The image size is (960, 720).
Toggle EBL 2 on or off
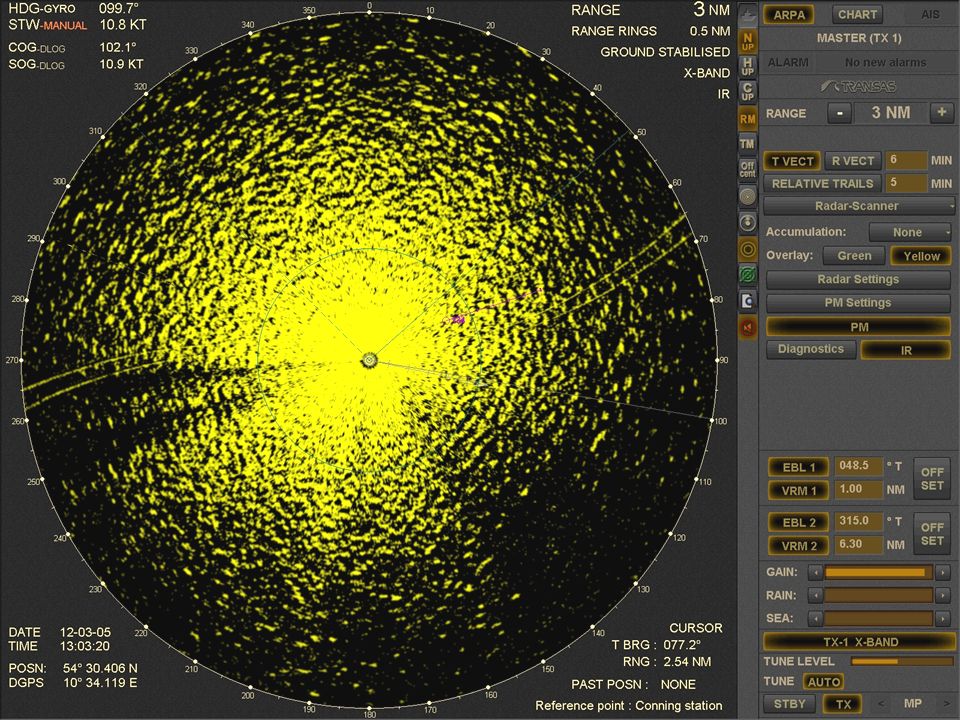799,522
